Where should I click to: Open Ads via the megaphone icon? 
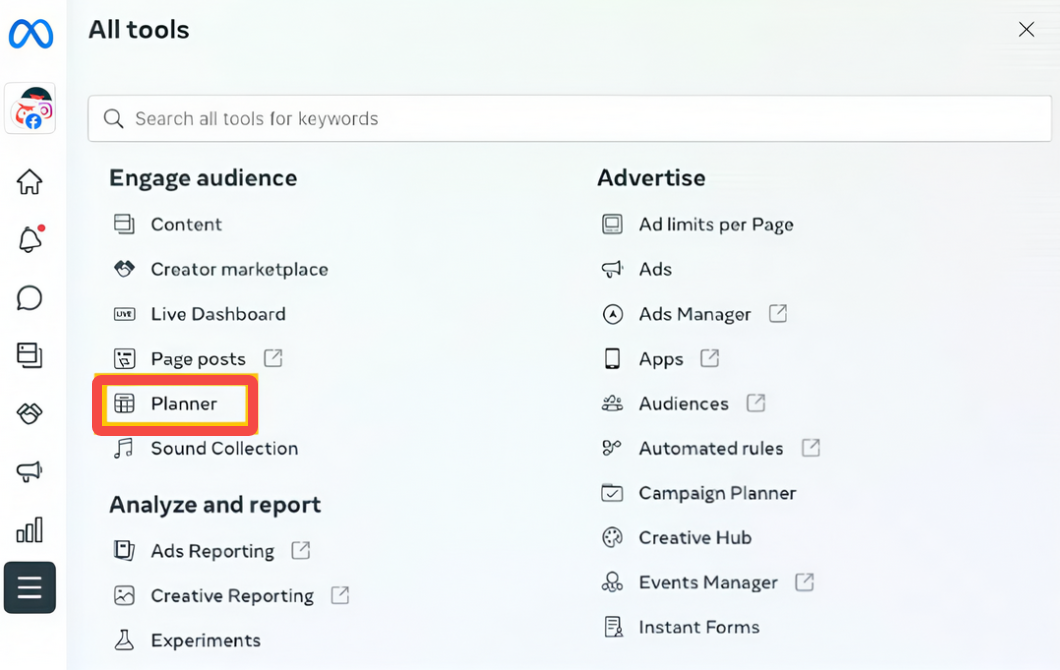pos(29,472)
